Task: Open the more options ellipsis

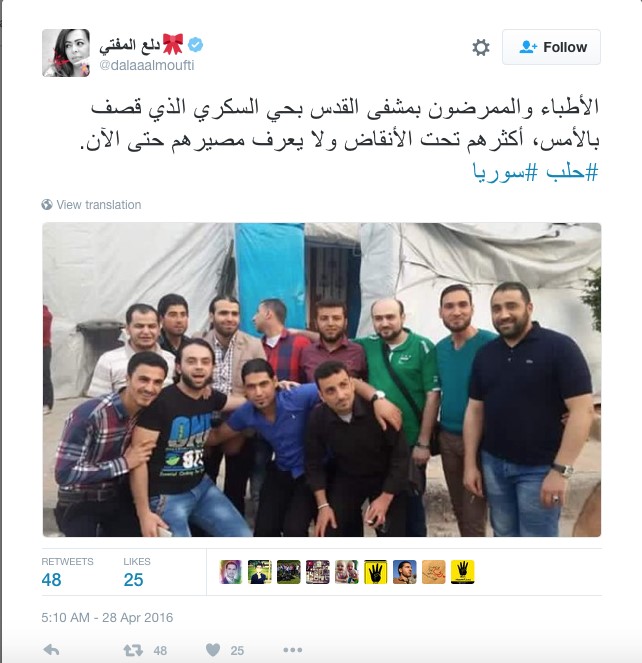Action: [x=293, y=650]
